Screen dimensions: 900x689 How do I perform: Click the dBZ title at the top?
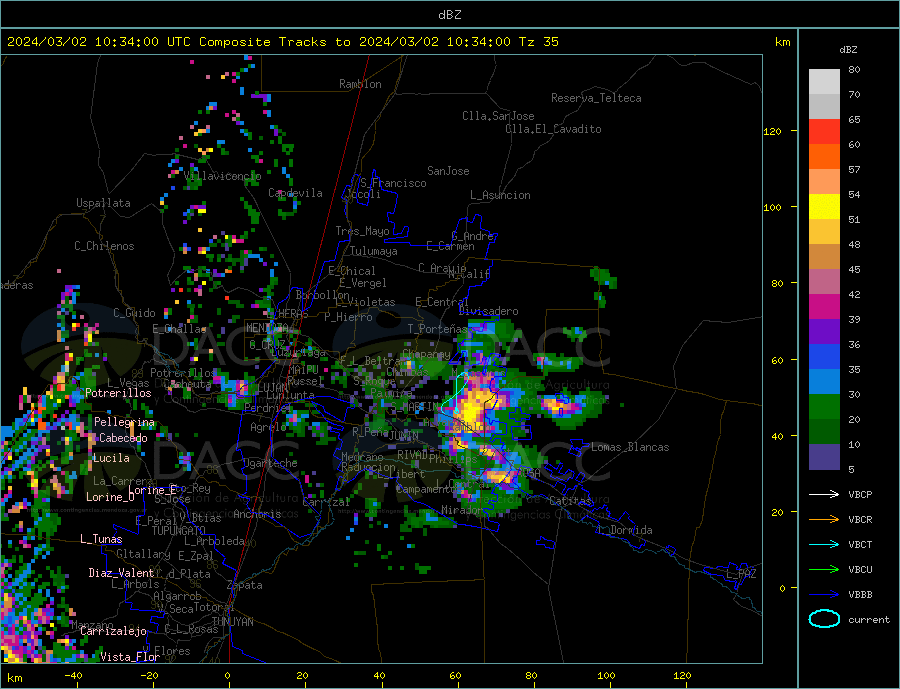coord(449,15)
